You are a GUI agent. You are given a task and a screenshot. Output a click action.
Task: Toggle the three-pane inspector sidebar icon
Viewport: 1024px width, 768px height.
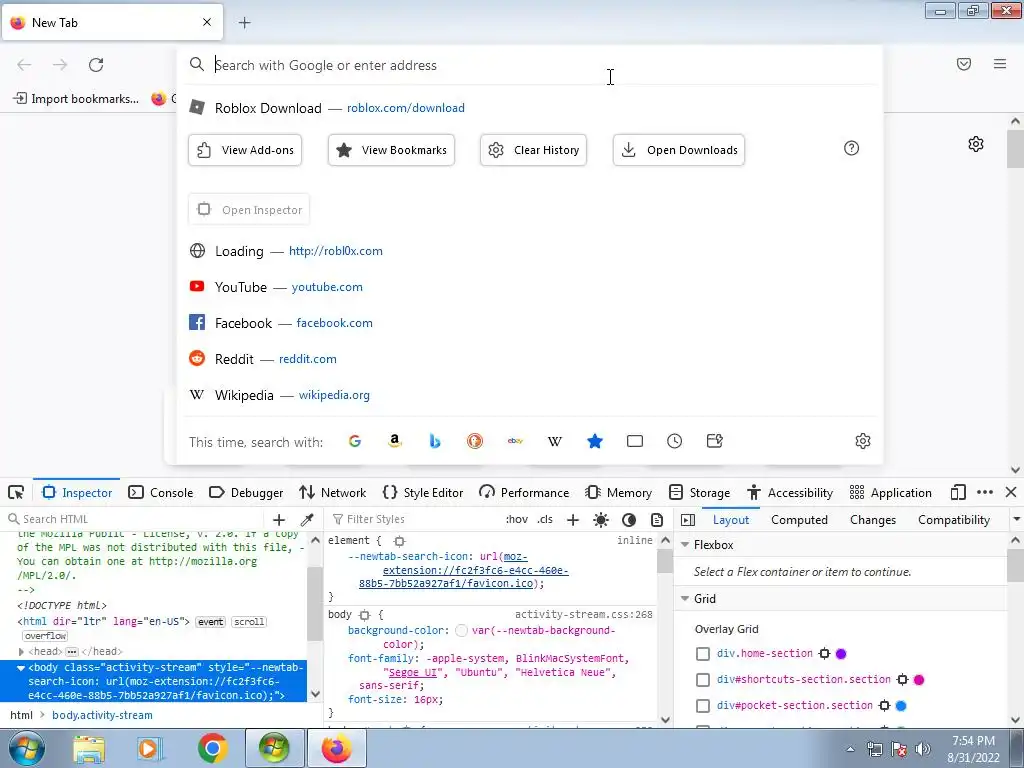click(688, 520)
